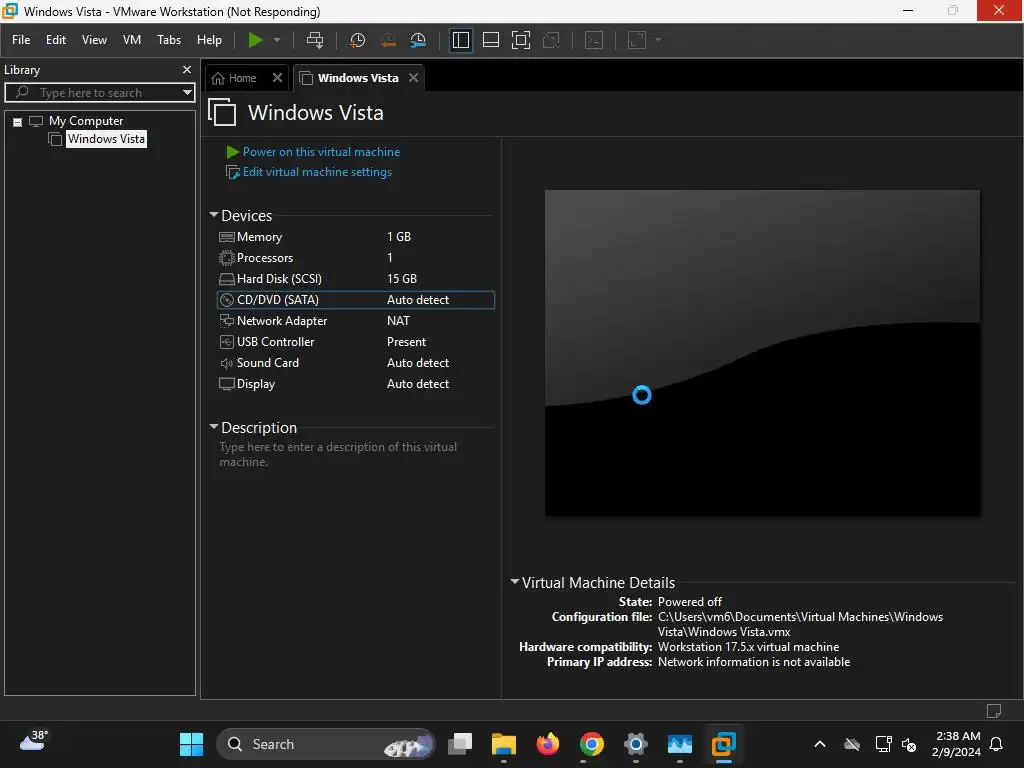
Task: Click the Windows Start button
Action: pyautogui.click(x=191, y=744)
